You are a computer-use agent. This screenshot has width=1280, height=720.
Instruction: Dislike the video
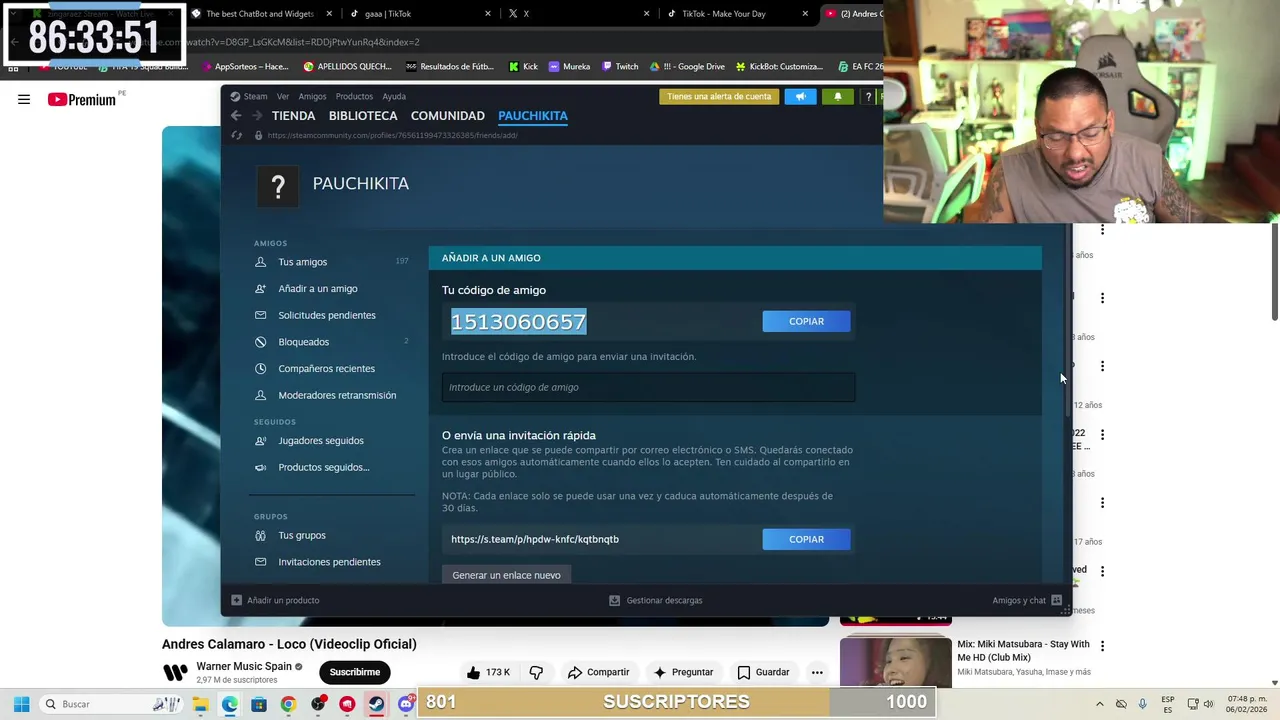click(536, 672)
